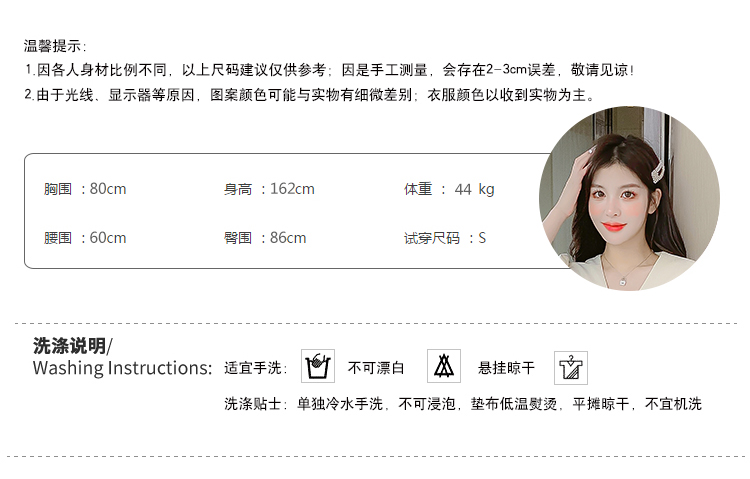Image resolution: width=750 pixels, height=479 pixels.
Task: Click the 体重 44 kg value
Action: pos(449,189)
